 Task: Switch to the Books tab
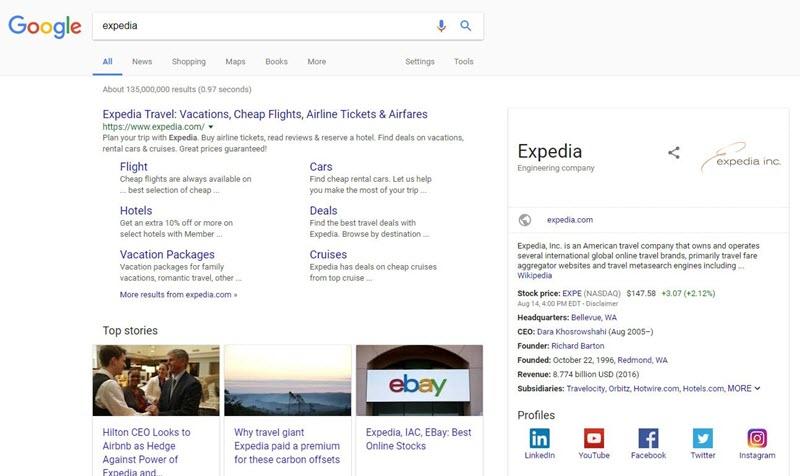coord(276,61)
